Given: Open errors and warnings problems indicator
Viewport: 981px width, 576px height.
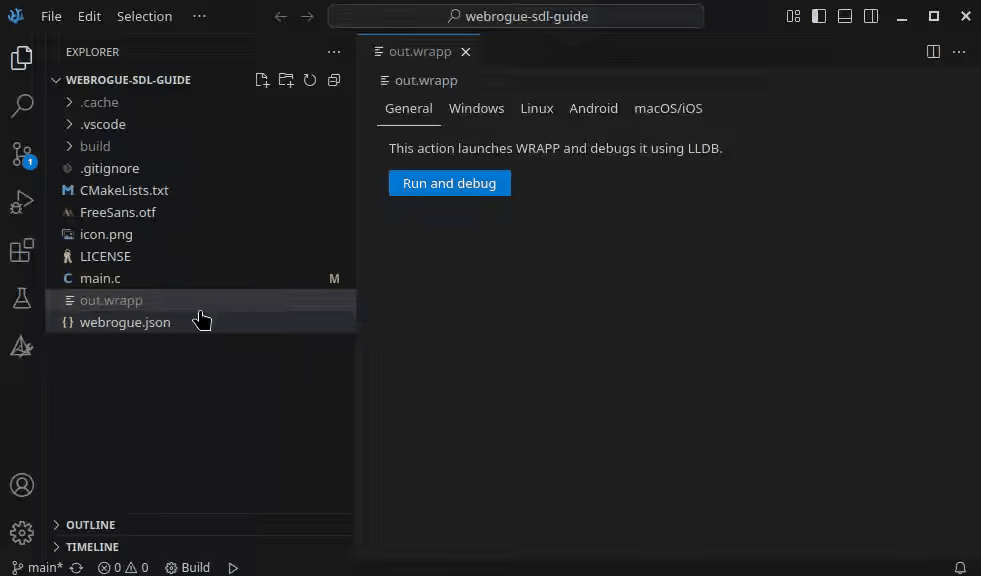Looking at the screenshot, I should (x=123, y=567).
